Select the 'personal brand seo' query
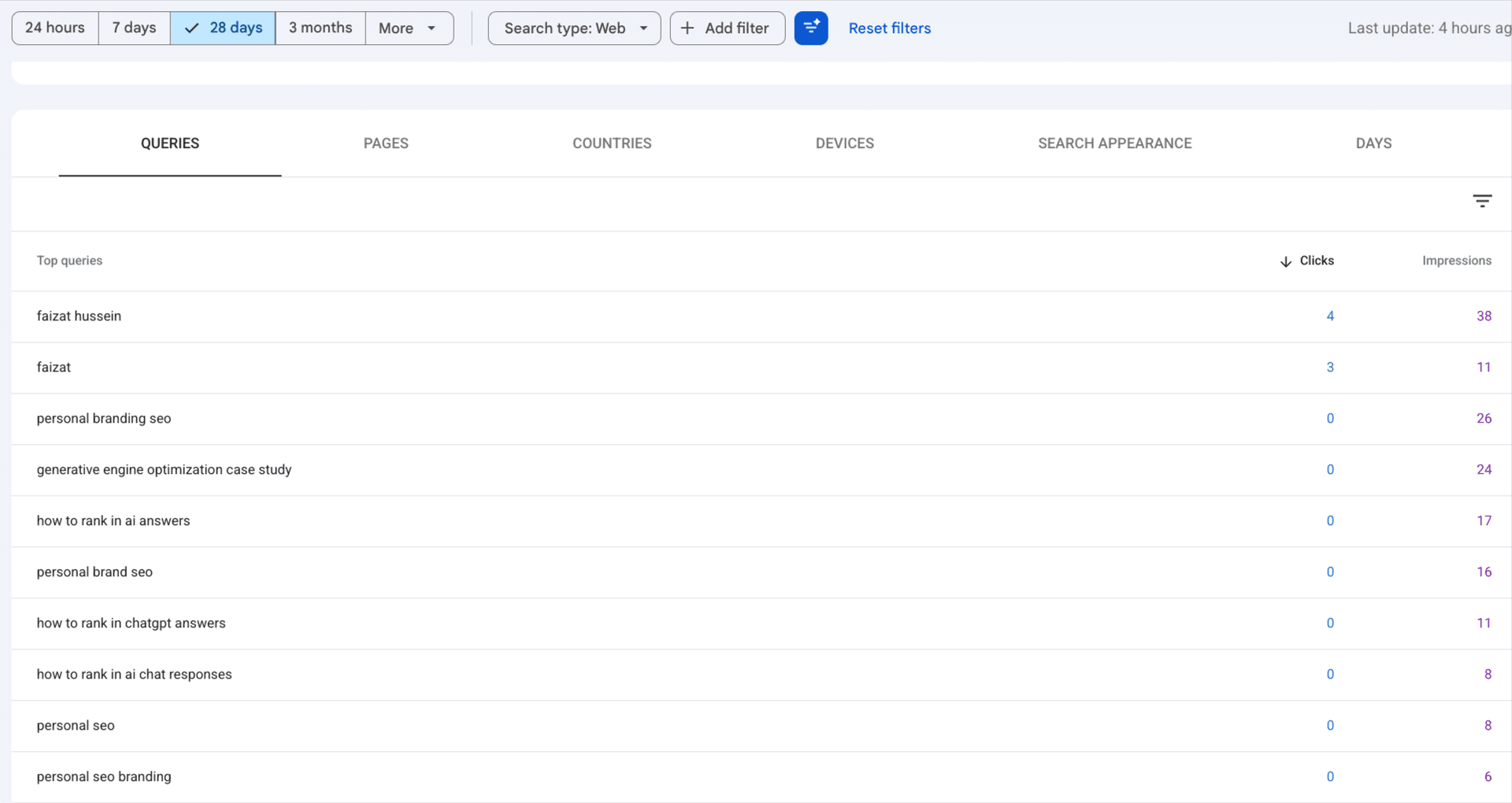 click(x=762, y=572)
